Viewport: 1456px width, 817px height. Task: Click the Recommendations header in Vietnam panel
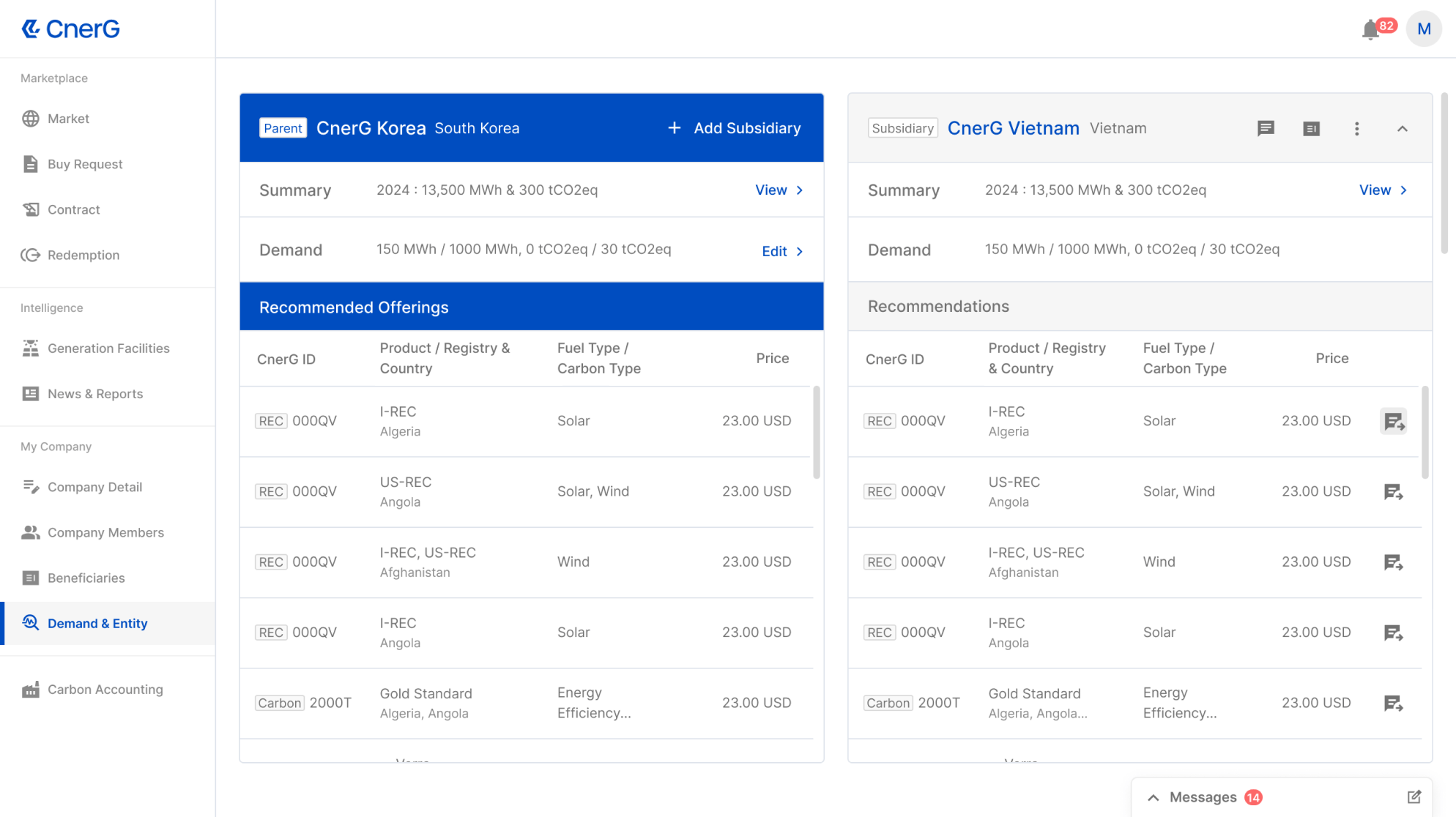1140,306
